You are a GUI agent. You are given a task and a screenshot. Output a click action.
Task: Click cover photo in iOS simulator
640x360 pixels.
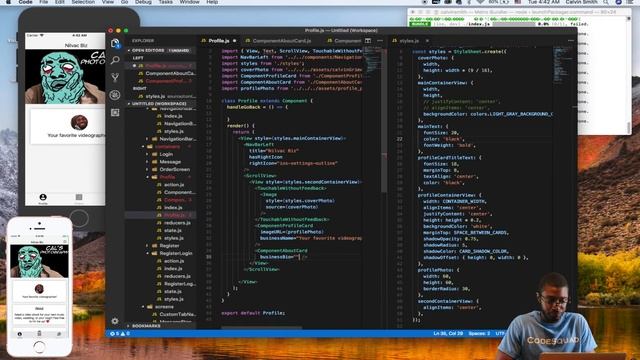(65, 77)
